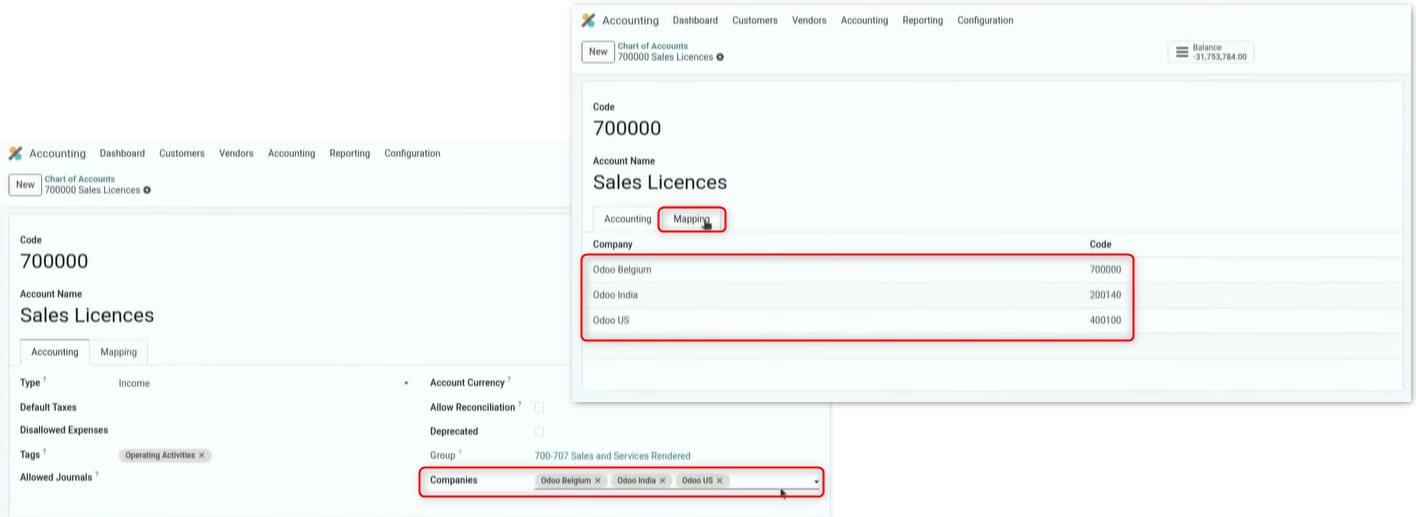Open Reporting menu in left window
Viewport: 1416px width, 517px height.
(x=350, y=154)
